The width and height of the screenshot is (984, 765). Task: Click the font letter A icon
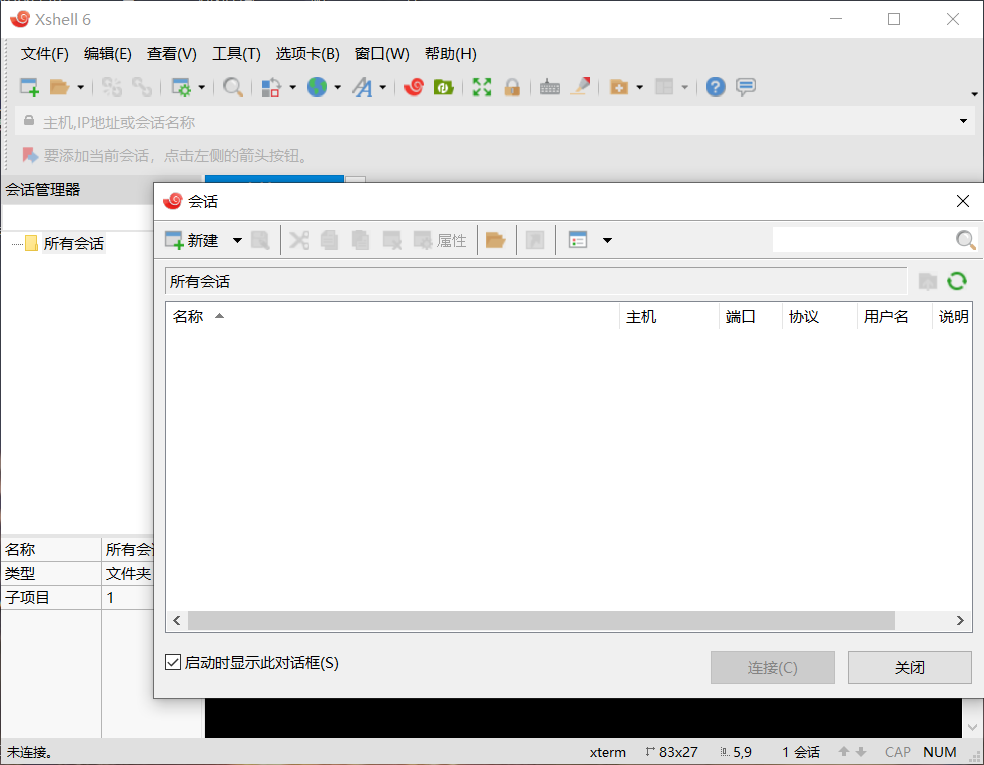(362, 87)
